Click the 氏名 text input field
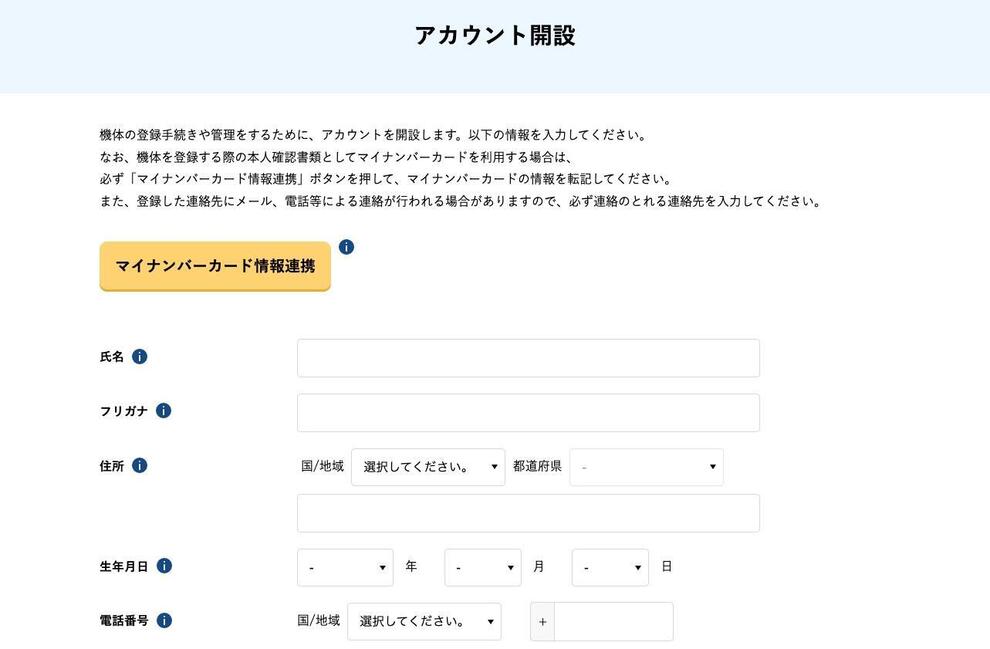 (x=528, y=358)
